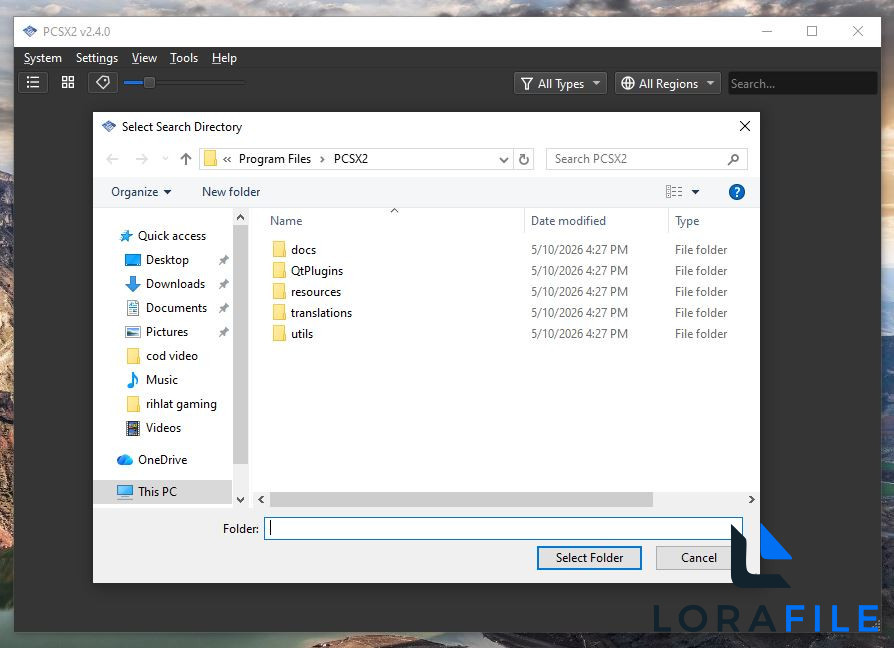Toggle the show titles tag icon
The height and width of the screenshot is (648, 894).
click(x=103, y=83)
